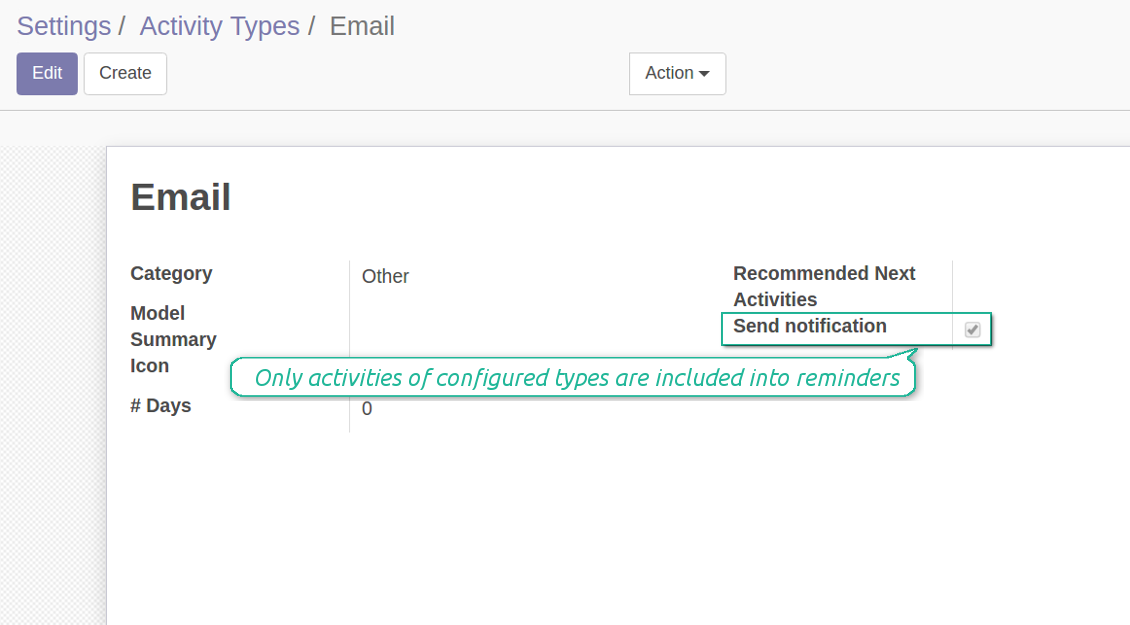Click the Model field label

tap(157, 313)
